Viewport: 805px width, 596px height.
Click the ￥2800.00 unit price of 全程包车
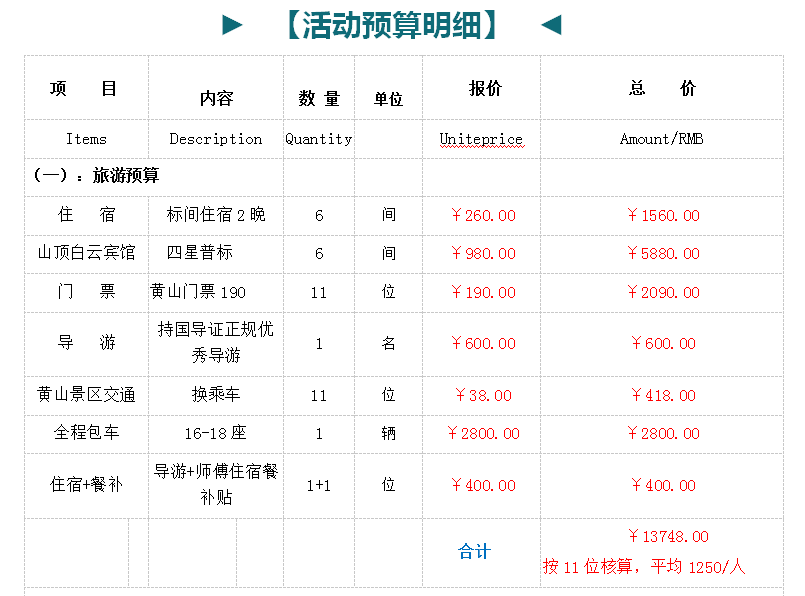pos(483,433)
